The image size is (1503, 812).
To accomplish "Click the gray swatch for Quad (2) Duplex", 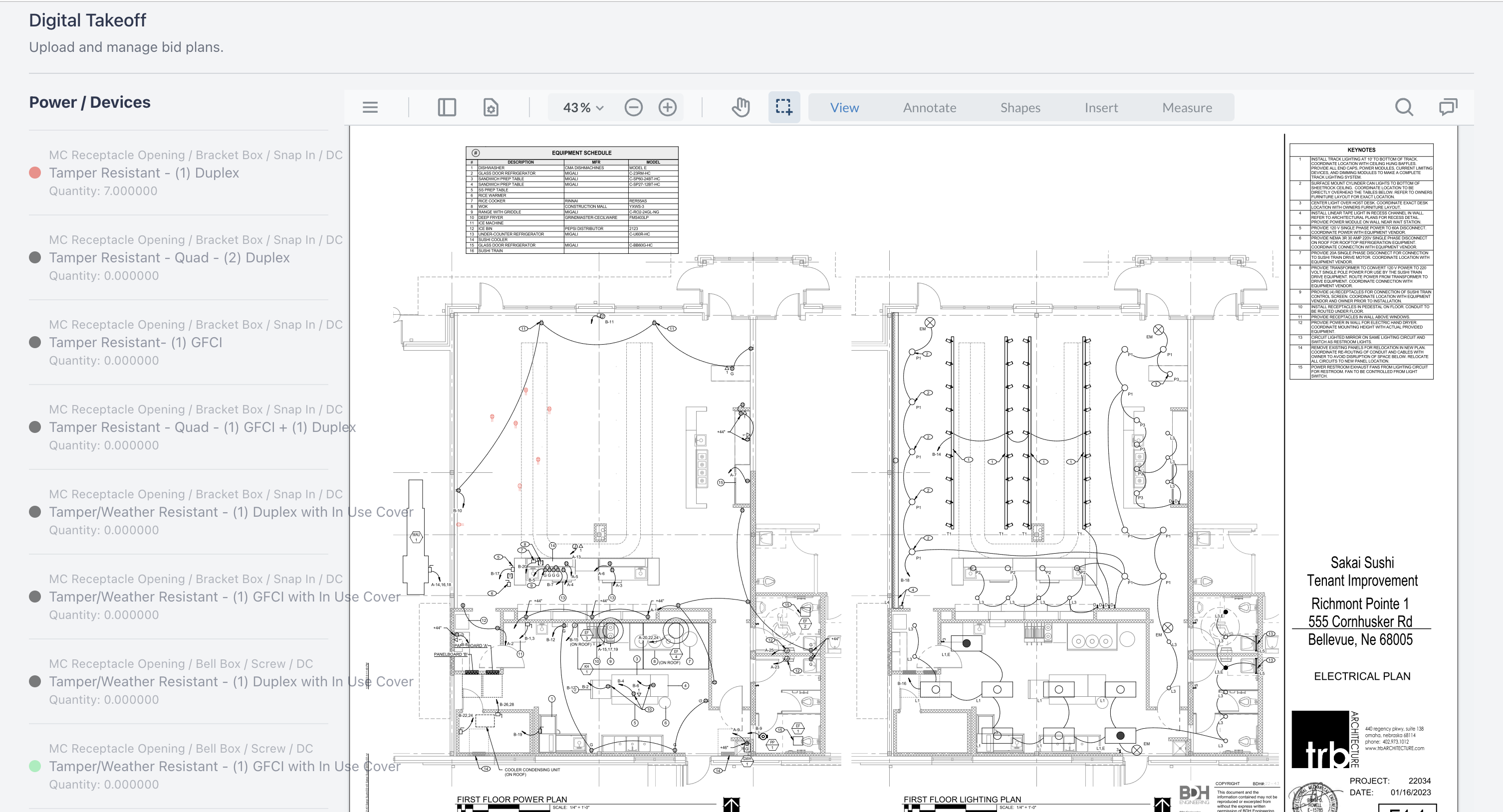I will pyautogui.click(x=35, y=258).
